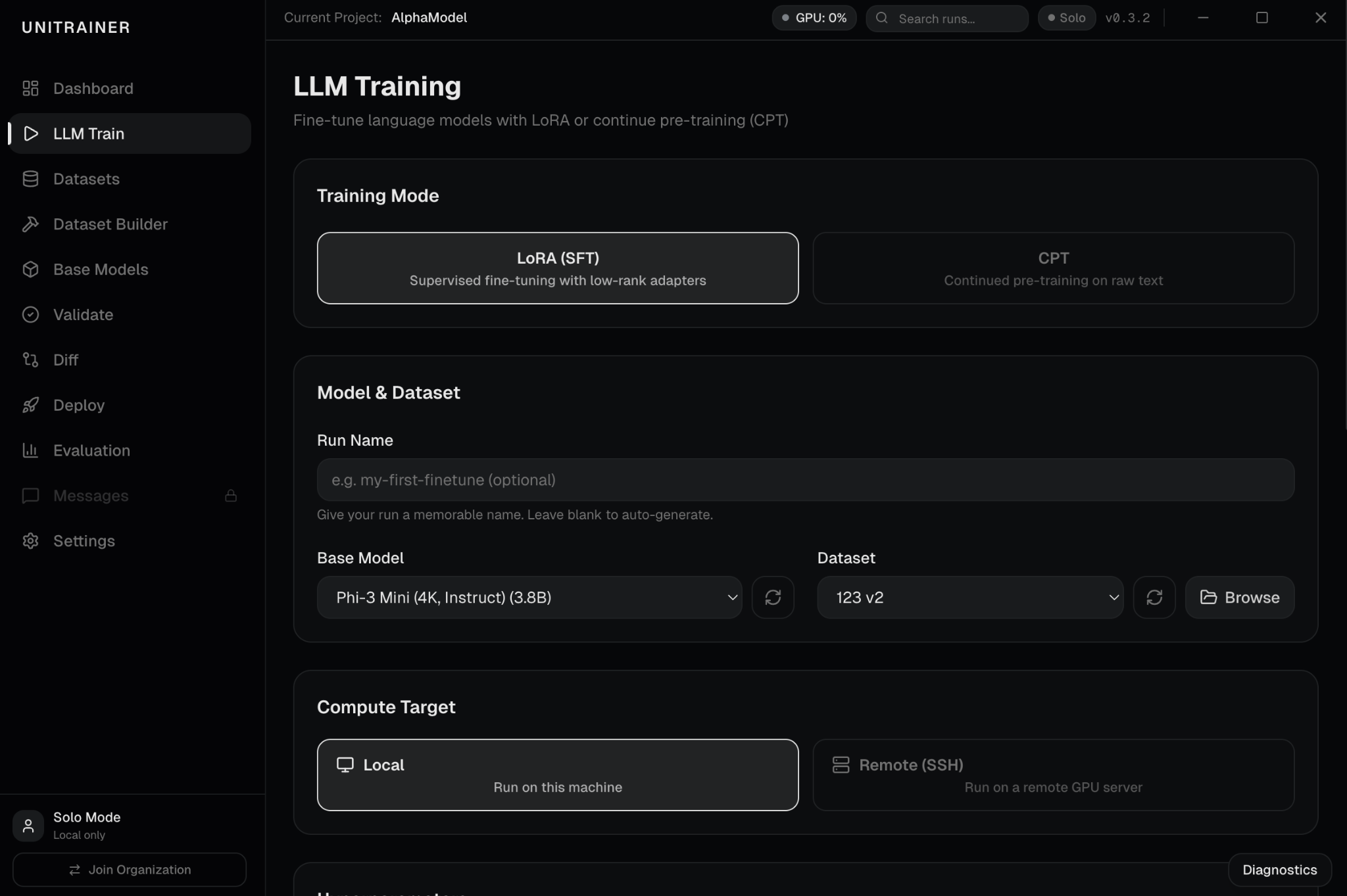Click the Evaluation bar chart icon

[x=30, y=450]
